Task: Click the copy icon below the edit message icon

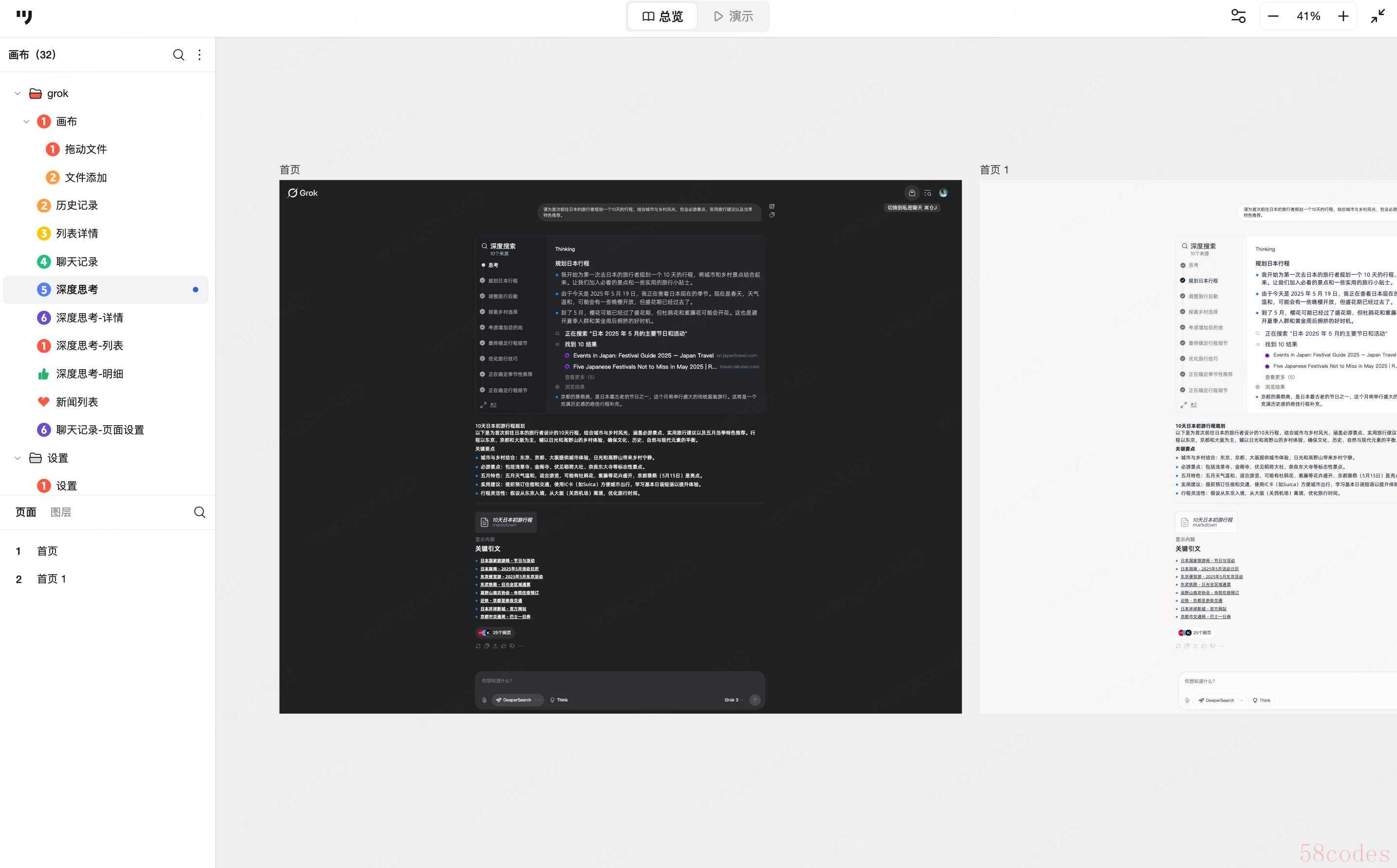Action: click(x=772, y=215)
